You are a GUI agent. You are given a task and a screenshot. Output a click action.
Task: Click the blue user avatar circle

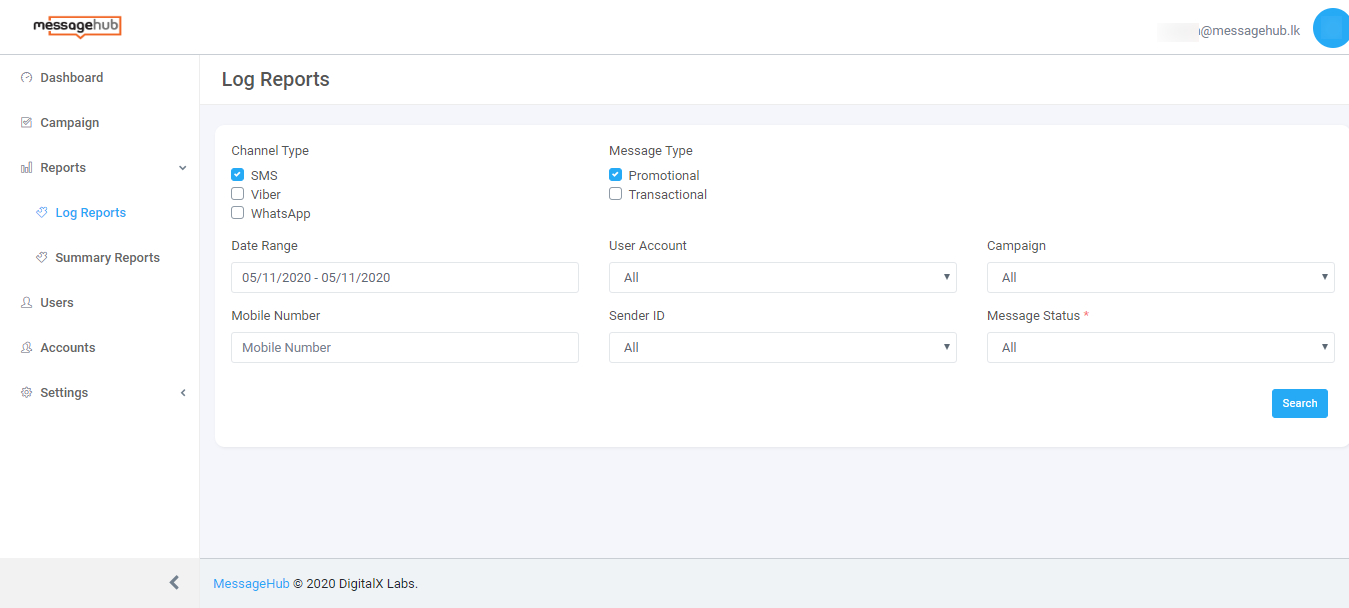[x=1331, y=28]
